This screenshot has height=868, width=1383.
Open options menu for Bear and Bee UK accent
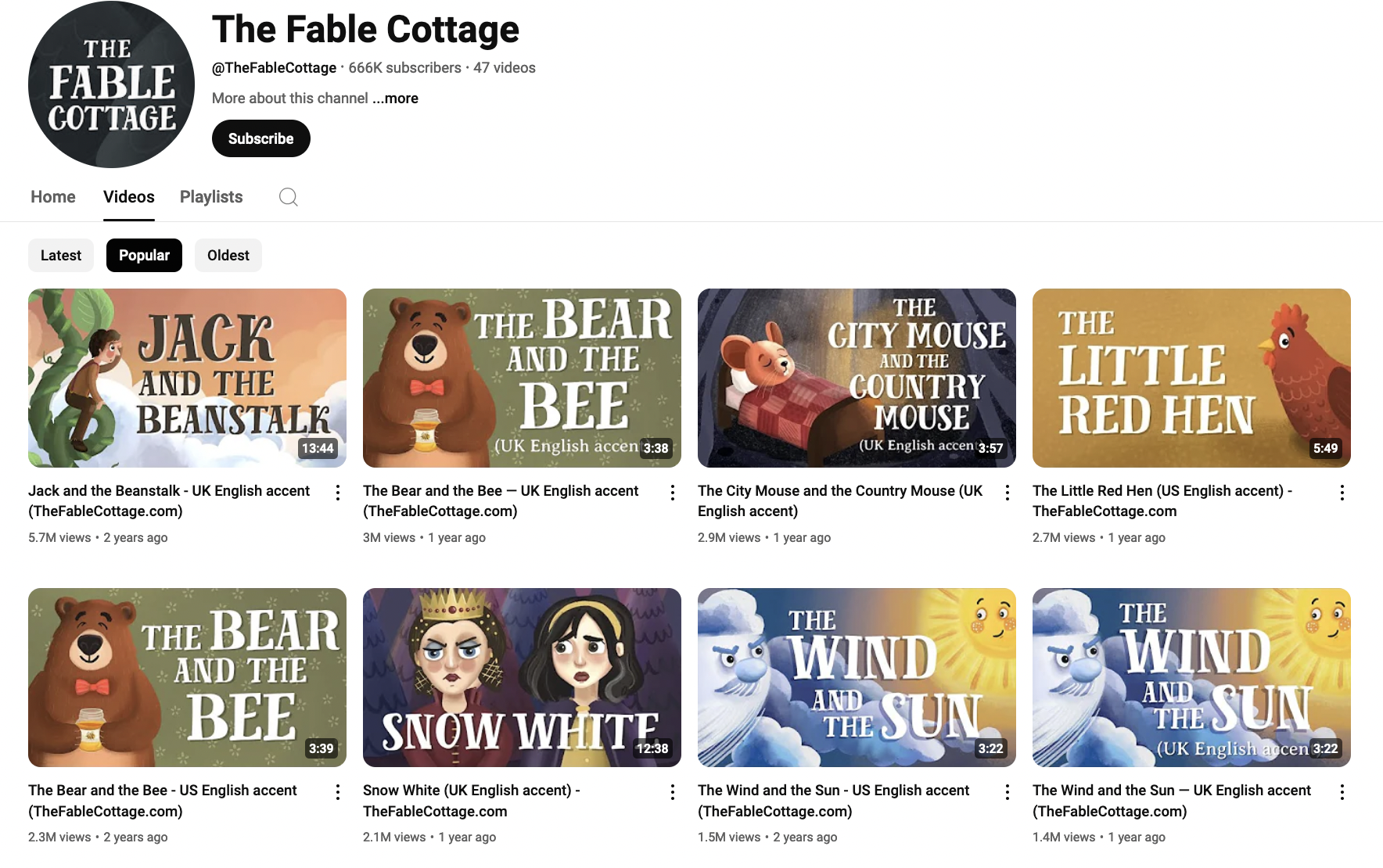(x=672, y=493)
